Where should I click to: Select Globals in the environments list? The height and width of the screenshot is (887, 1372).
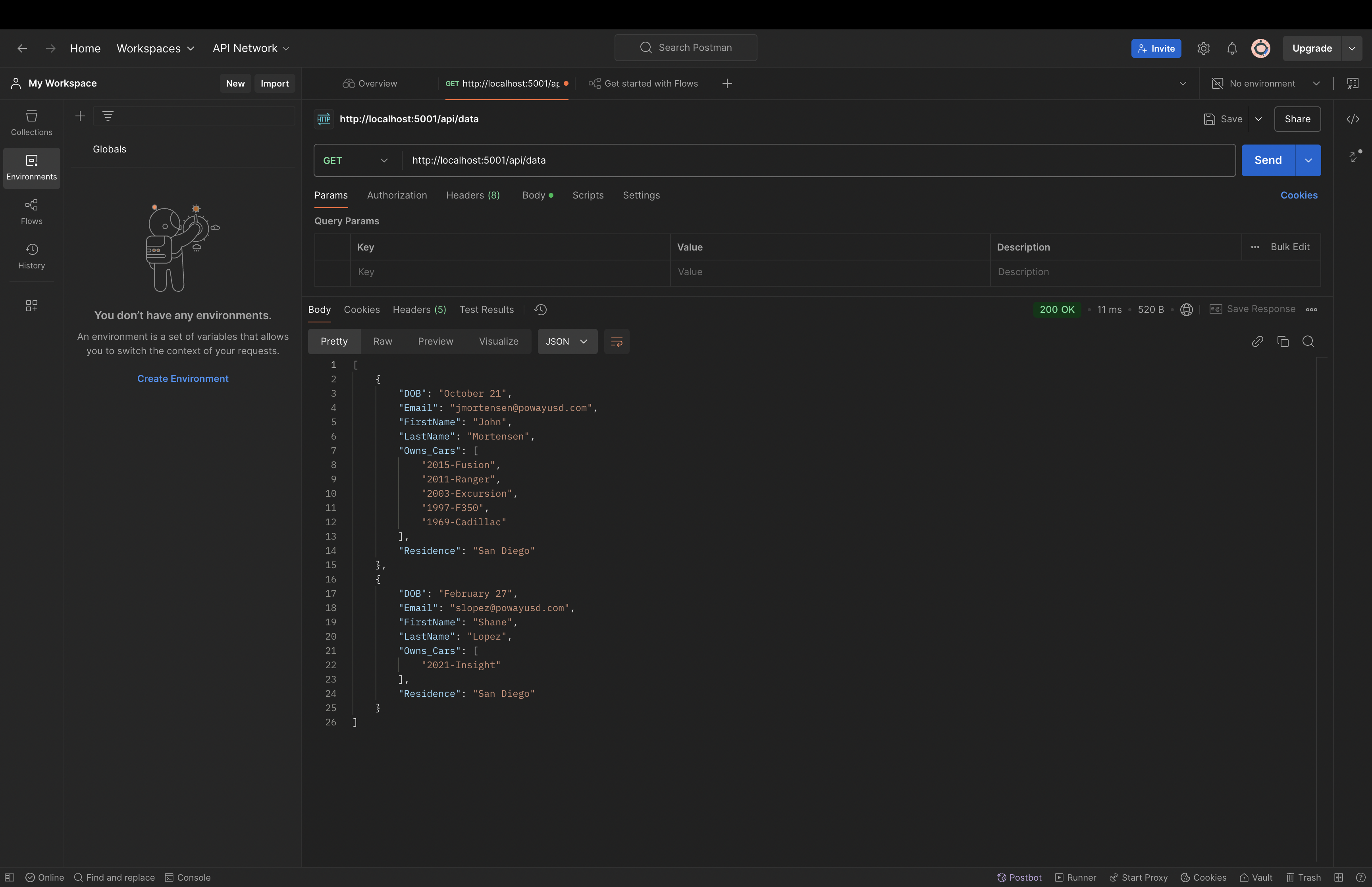tap(110, 149)
